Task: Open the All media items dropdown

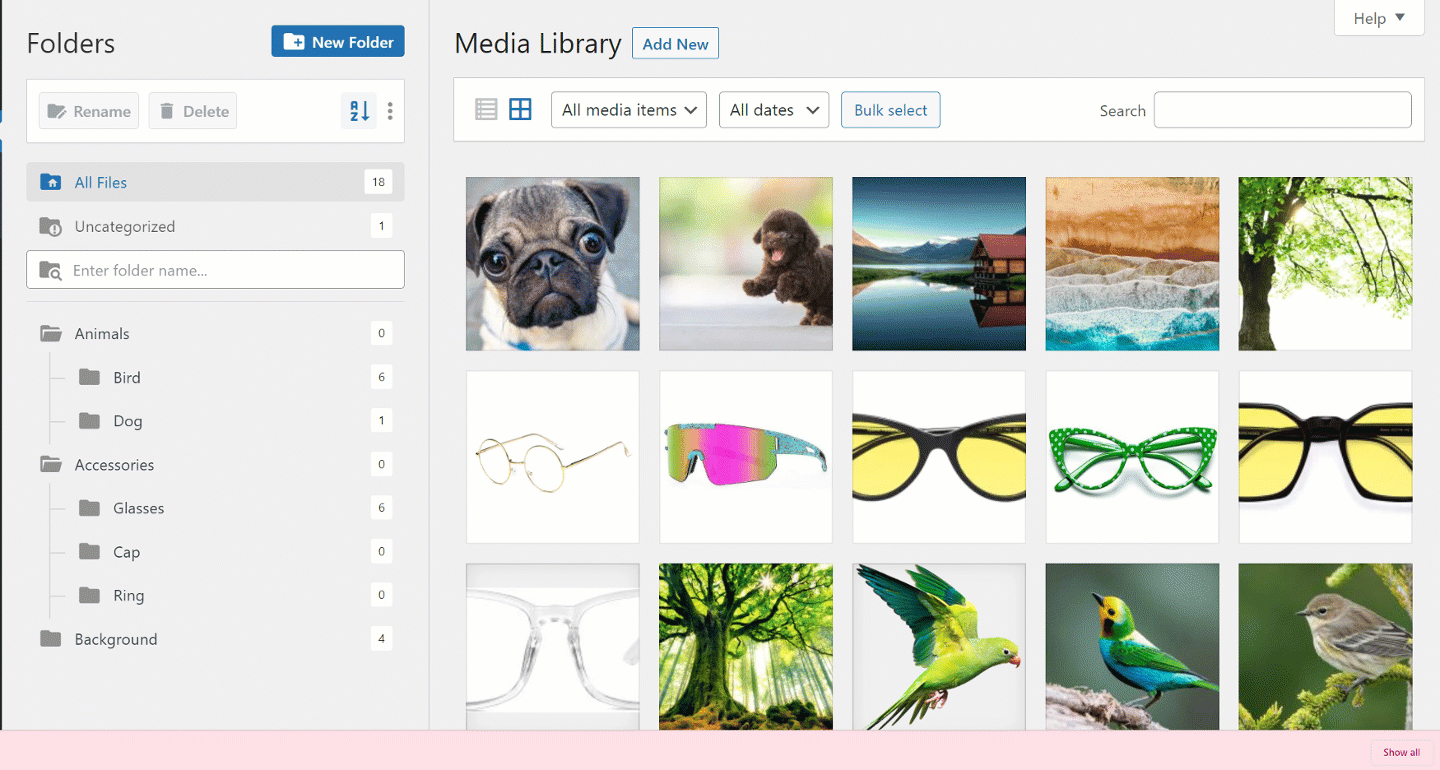Action: pos(629,110)
